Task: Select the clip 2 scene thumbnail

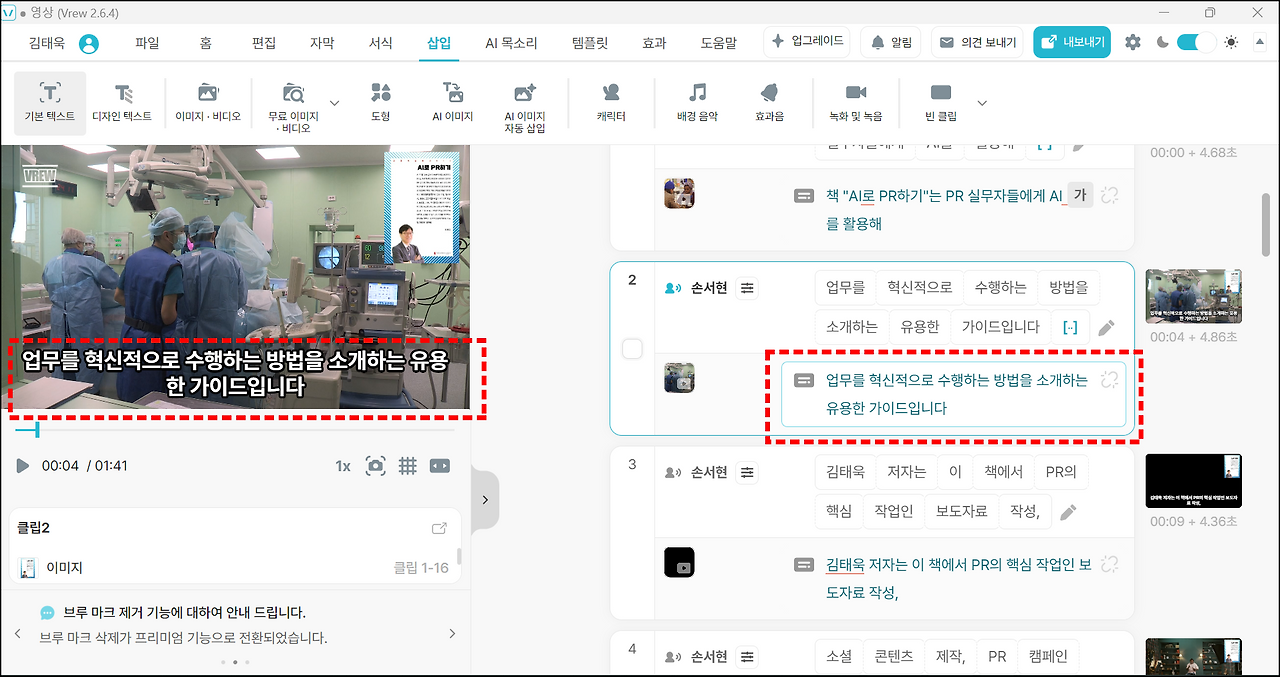Action: coord(1194,295)
